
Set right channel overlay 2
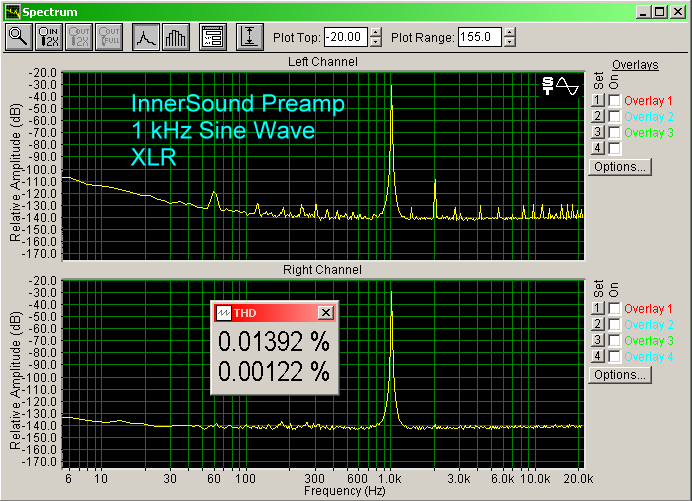click(x=598, y=324)
